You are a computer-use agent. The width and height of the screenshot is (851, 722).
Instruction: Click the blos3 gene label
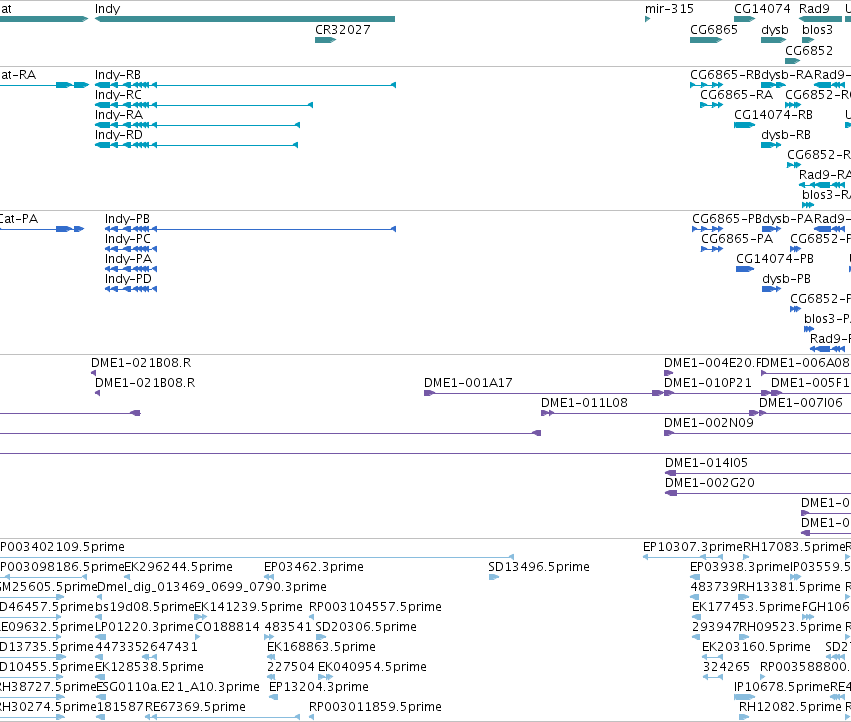point(817,29)
